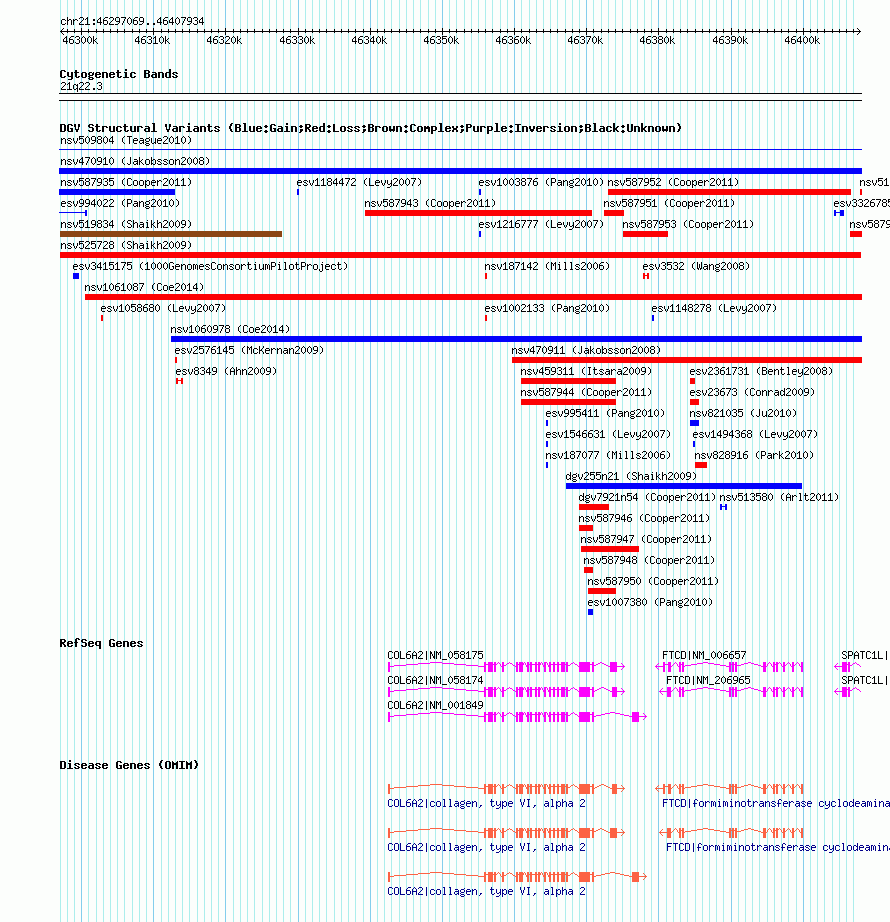Open esv1003876 (Pang2010) variant entry
This screenshot has width=890, height=922.
pos(541,182)
